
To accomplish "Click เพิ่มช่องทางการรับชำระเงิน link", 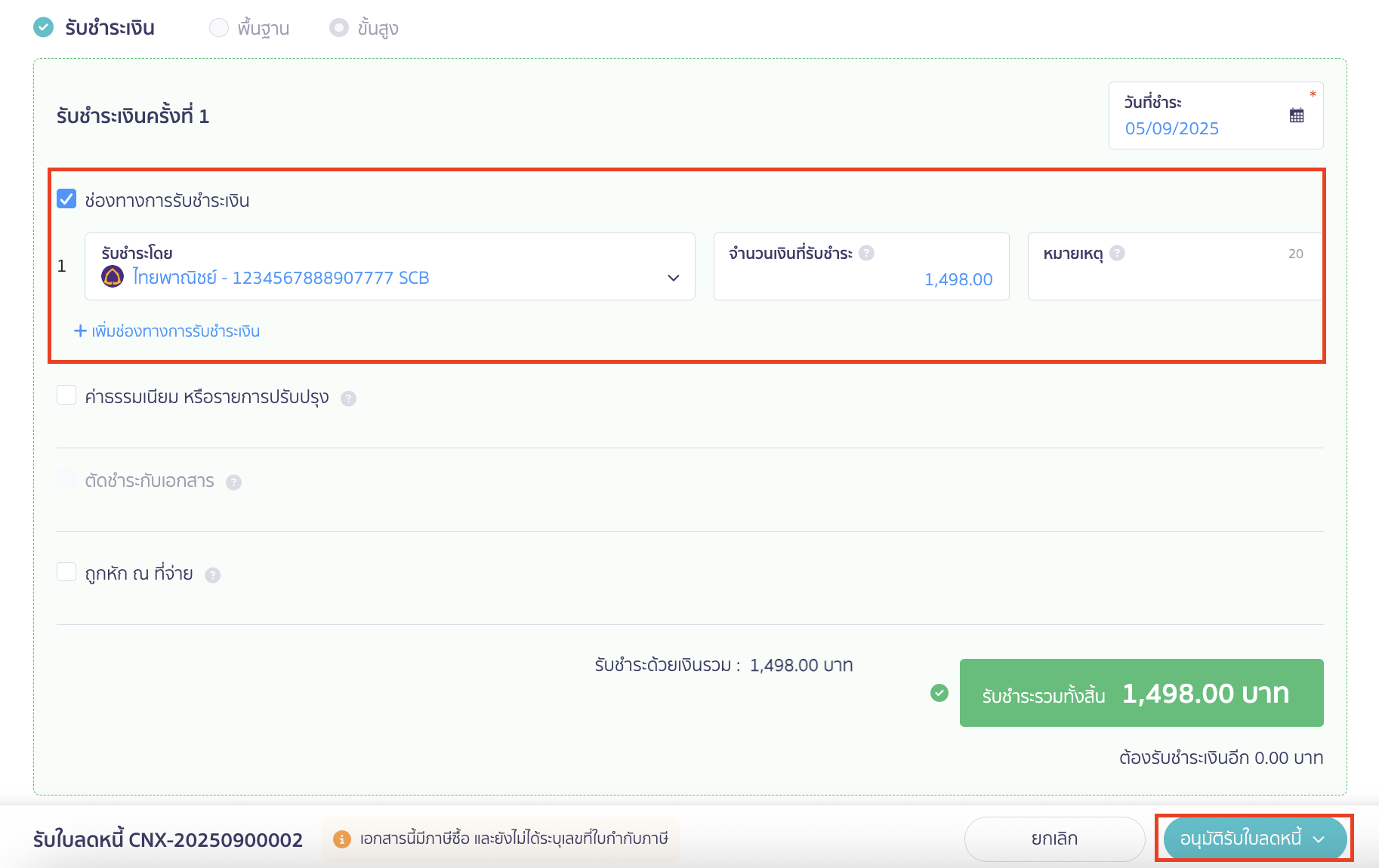I will click(x=168, y=331).
